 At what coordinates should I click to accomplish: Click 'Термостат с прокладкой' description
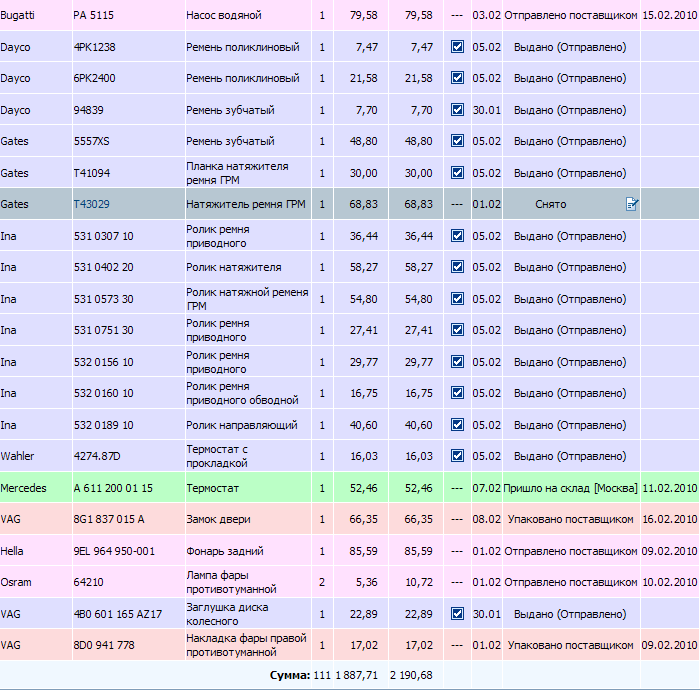(217, 456)
